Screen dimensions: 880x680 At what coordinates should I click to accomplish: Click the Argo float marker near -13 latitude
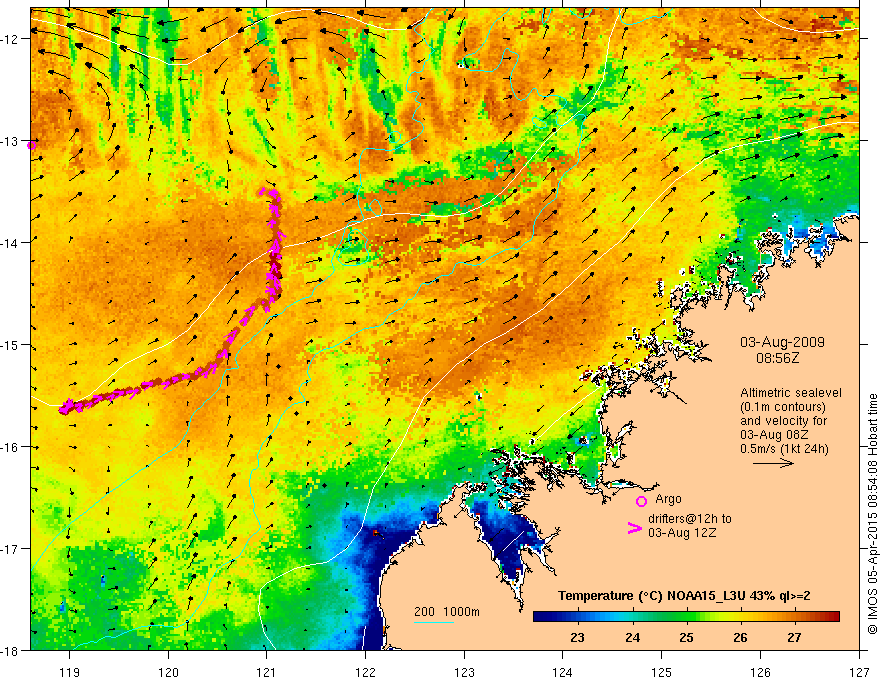point(31,145)
